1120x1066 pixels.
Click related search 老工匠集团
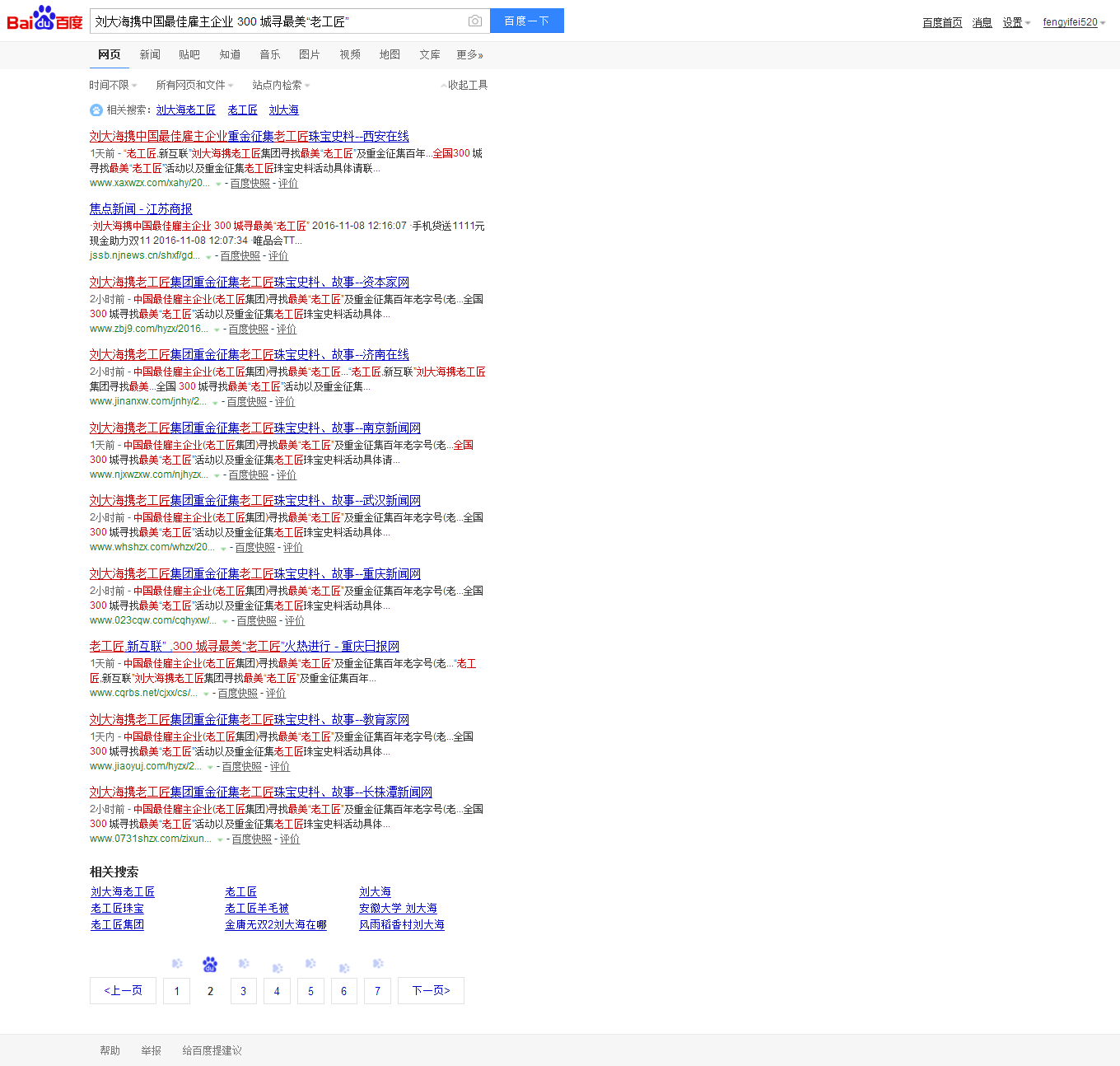[x=117, y=925]
